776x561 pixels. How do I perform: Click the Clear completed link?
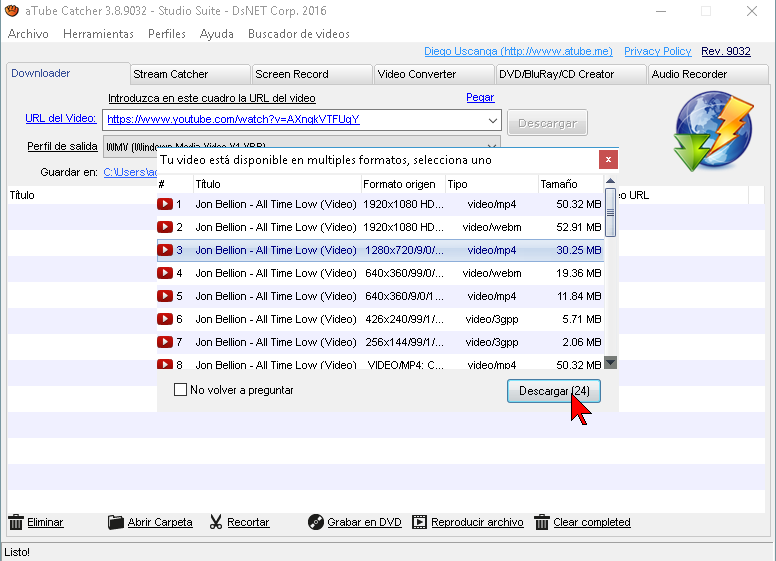coord(592,522)
